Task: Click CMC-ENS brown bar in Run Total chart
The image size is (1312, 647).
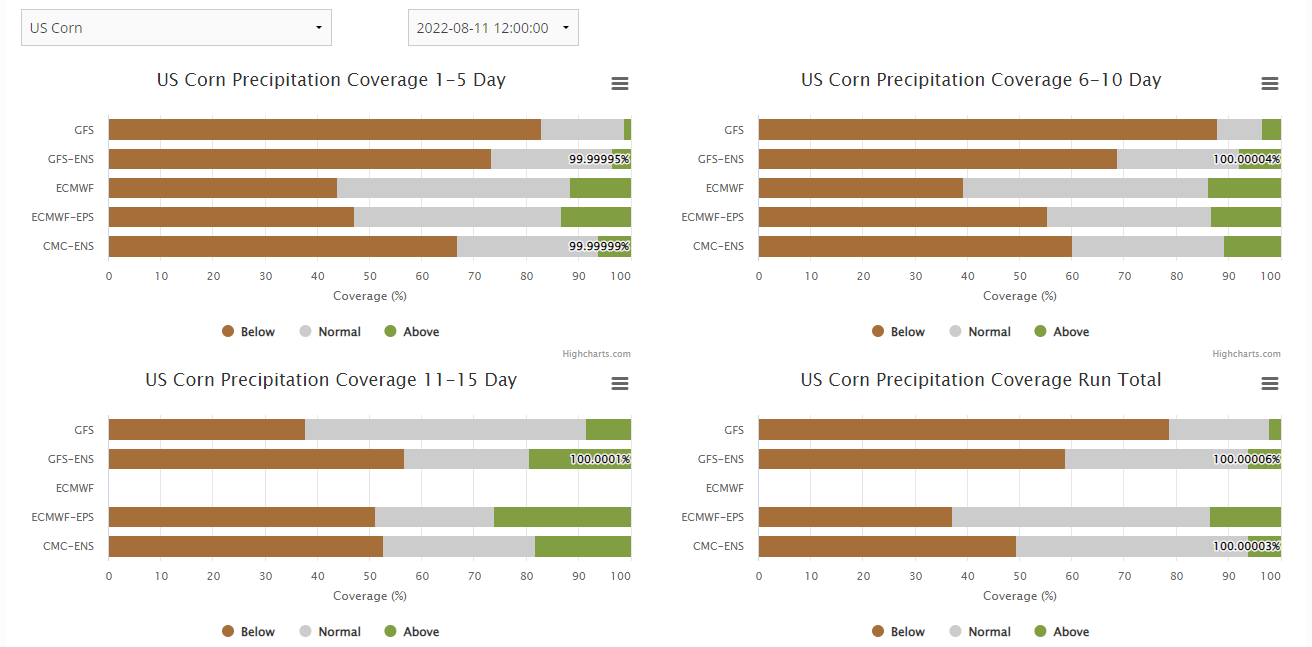Action: 887,546
